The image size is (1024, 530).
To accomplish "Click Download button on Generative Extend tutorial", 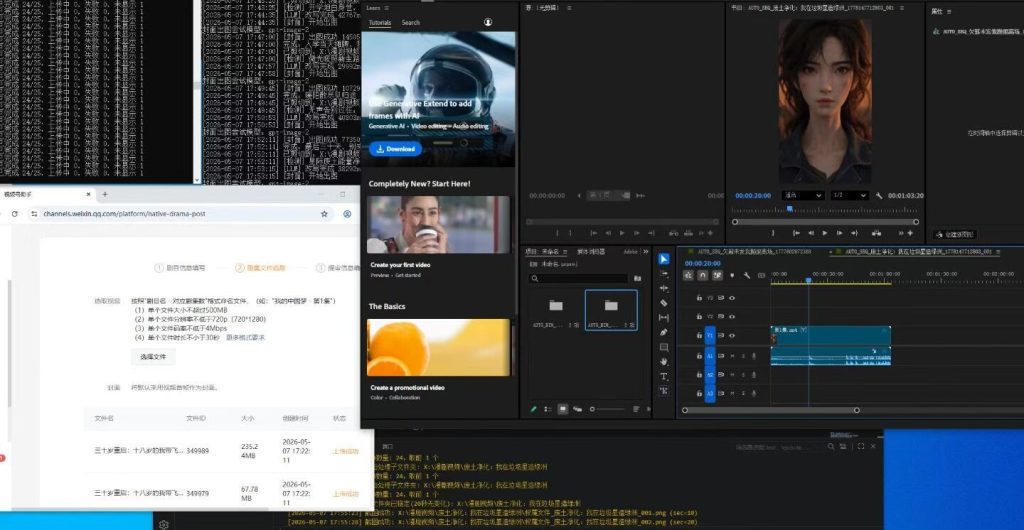I will [396, 149].
